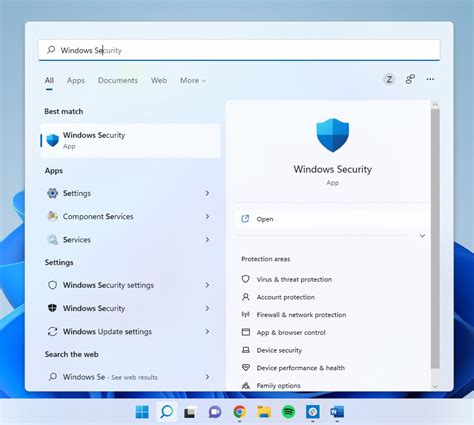Image resolution: width=474 pixels, height=425 pixels.
Task: Click the Services app icon
Action: pyautogui.click(x=52, y=239)
